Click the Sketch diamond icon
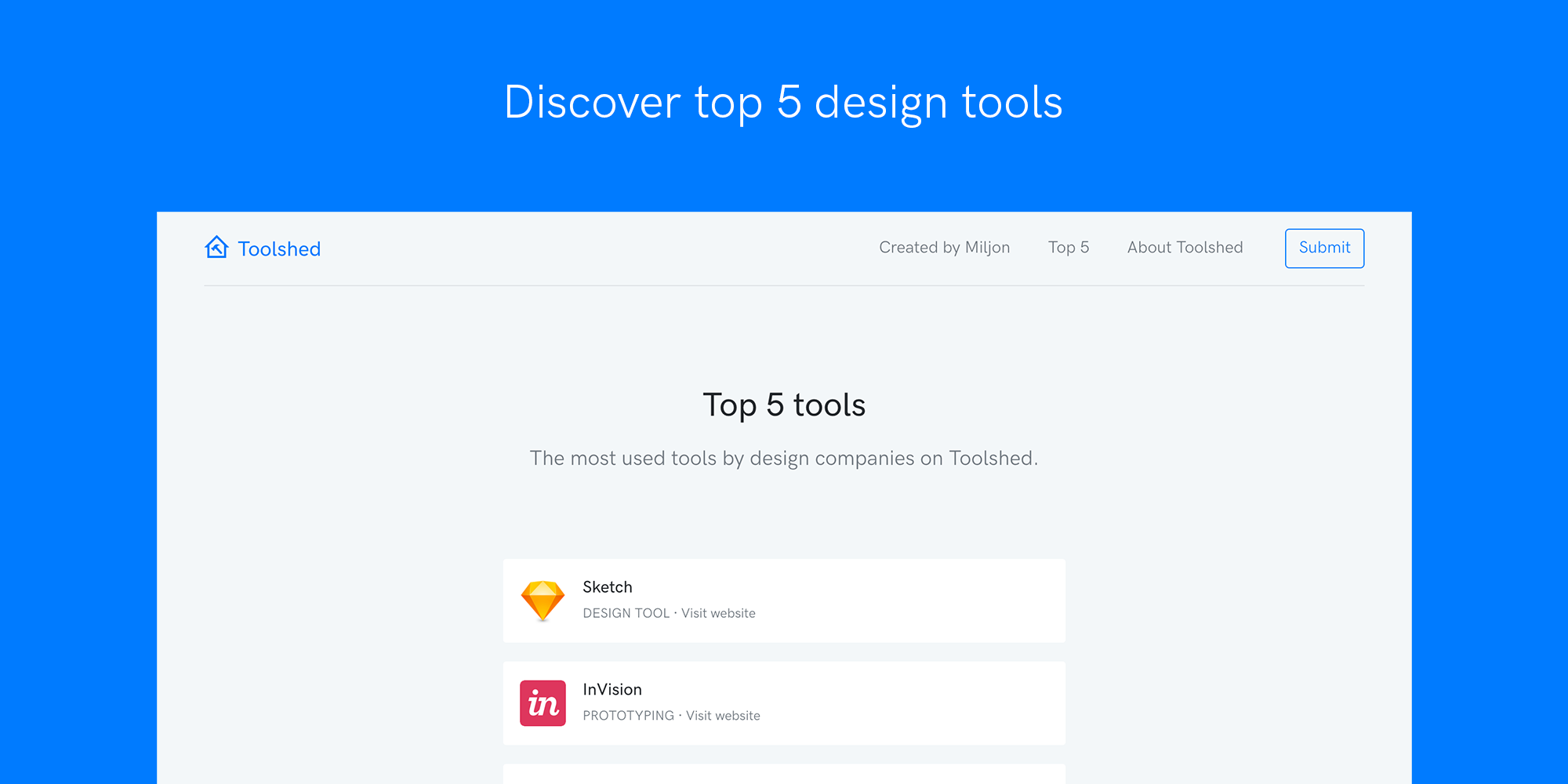 coord(543,601)
